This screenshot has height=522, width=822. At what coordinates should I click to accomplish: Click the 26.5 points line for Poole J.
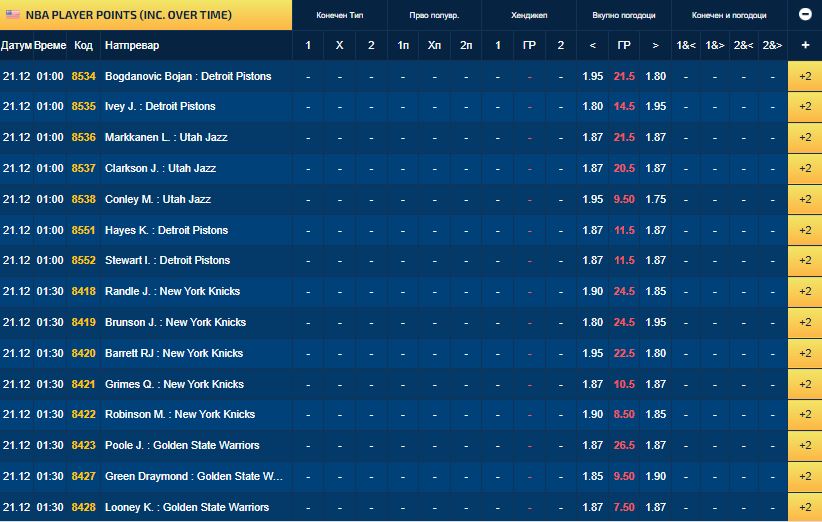[624, 445]
